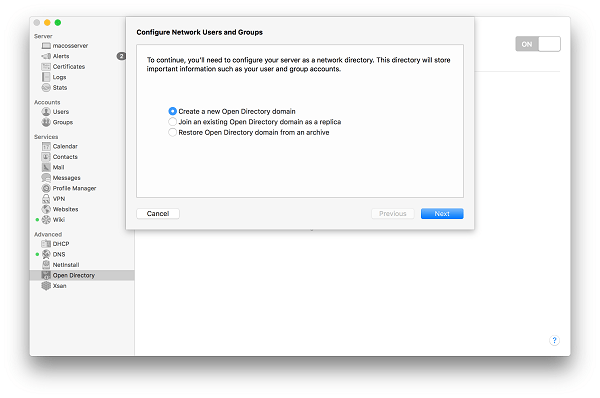Viewport: 600px width, 398px height.
Task: Click the Wiki service icon
Action: pos(46,220)
